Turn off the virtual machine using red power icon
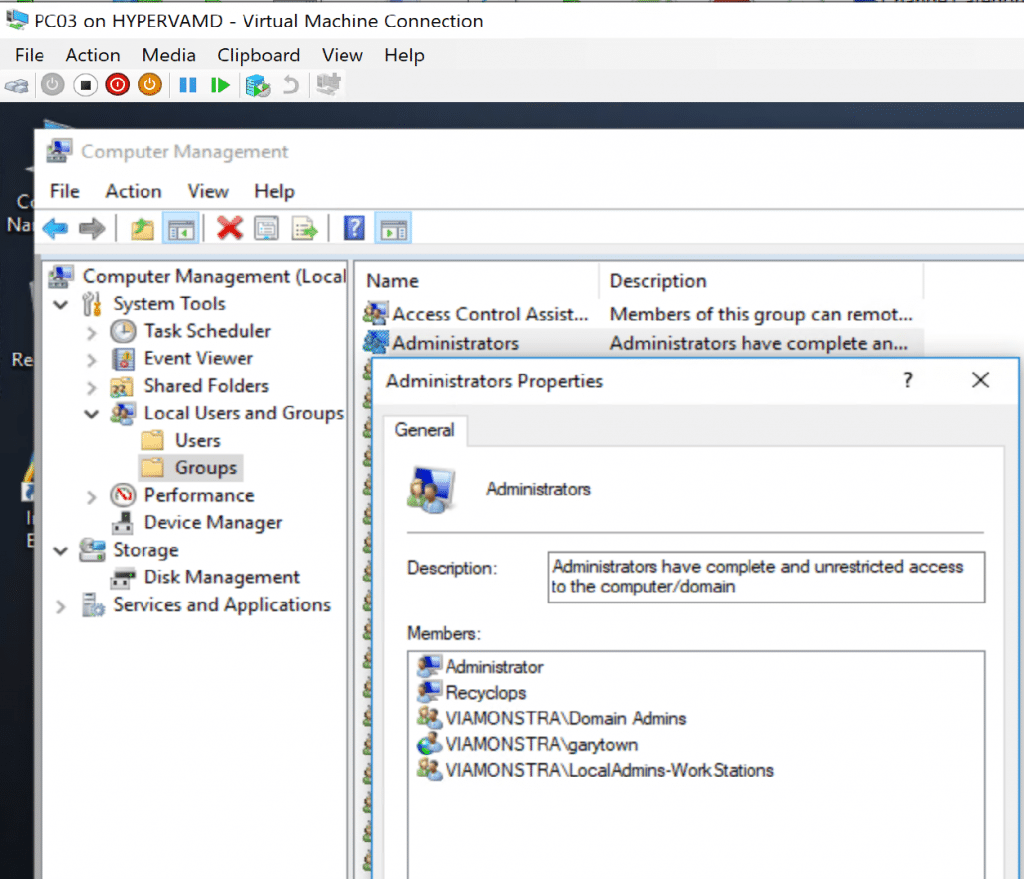The width and height of the screenshot is (1024, 879). [117, 85]
